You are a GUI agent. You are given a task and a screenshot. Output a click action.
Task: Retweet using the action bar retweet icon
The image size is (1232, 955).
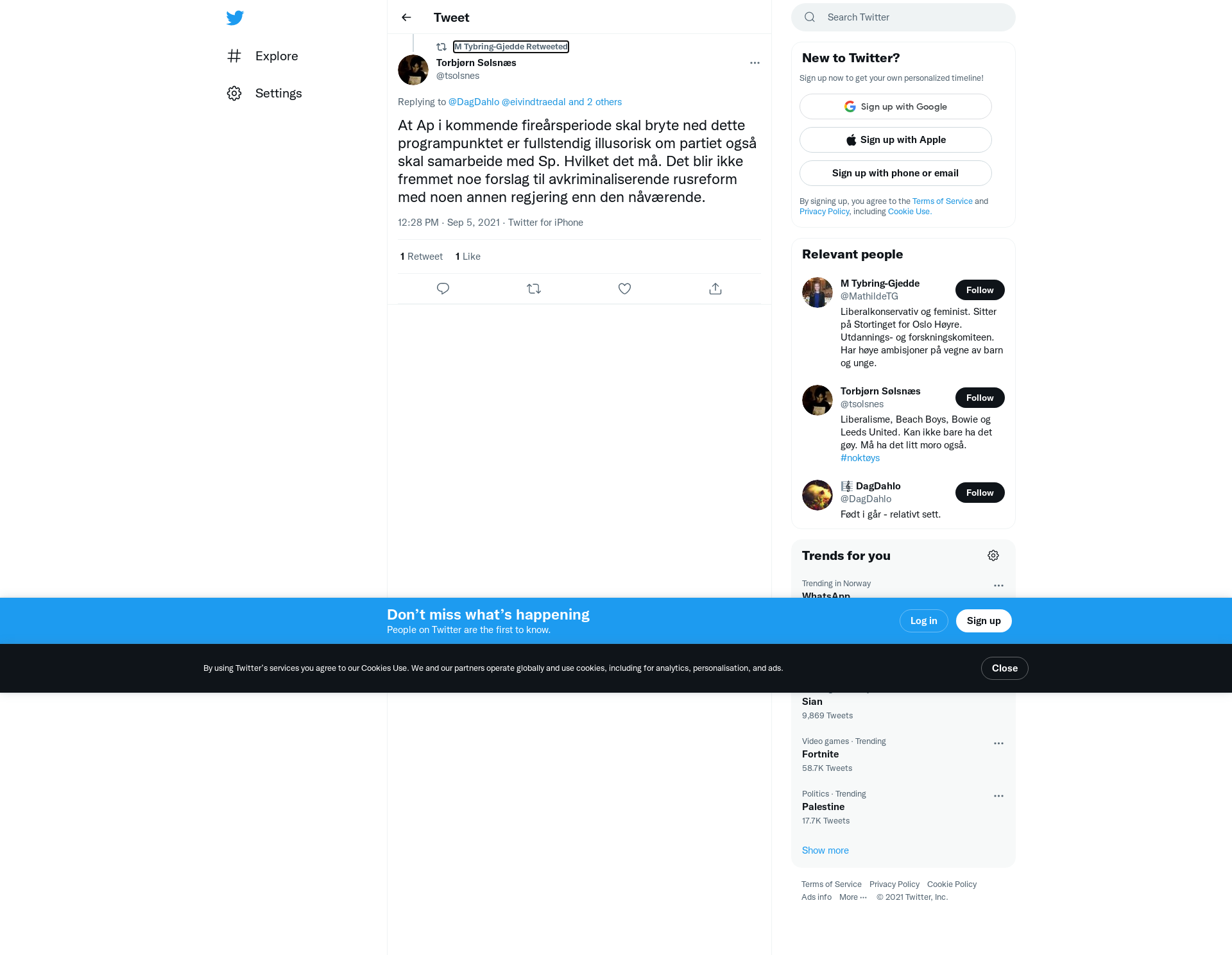pyautogui.click(x=534, y=289)
